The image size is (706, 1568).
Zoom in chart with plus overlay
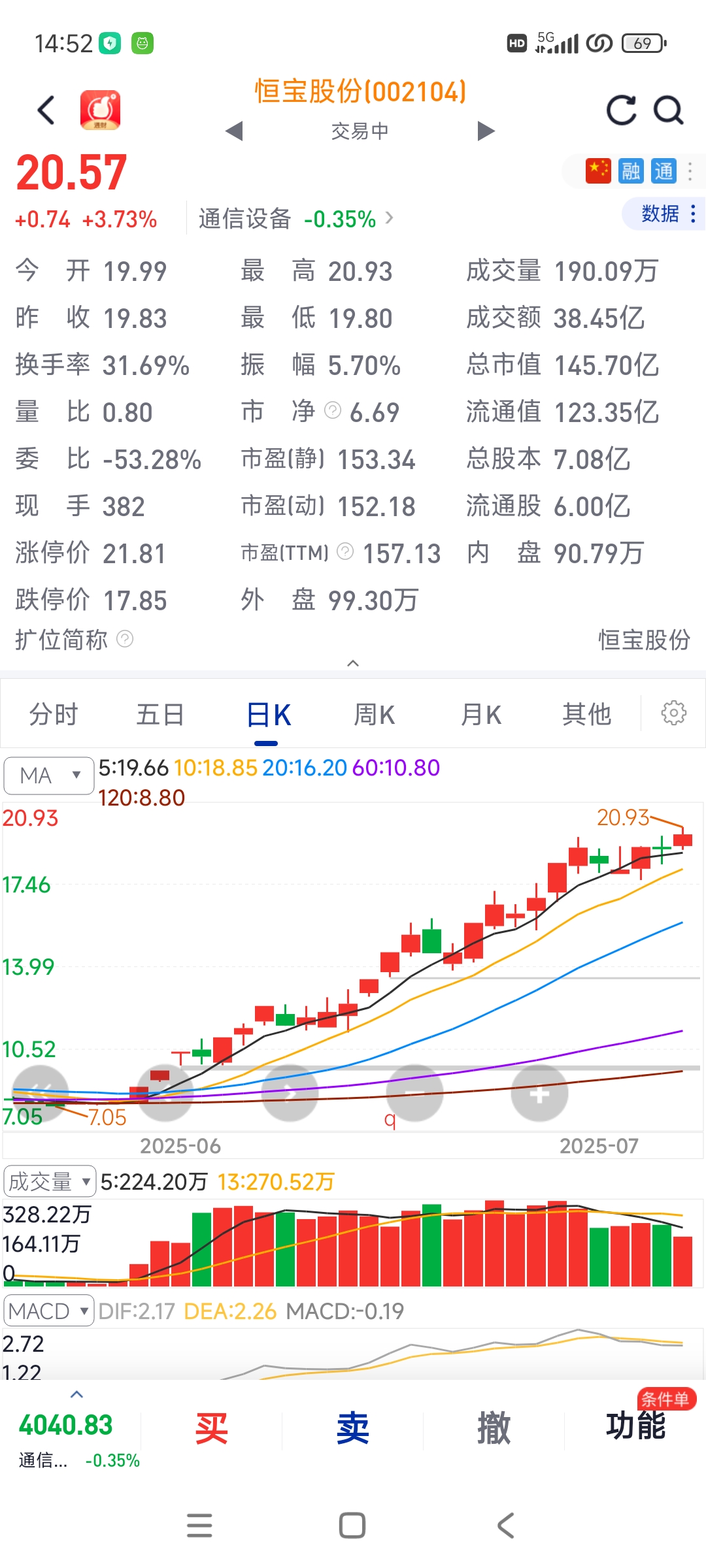tap(539, 1093)
